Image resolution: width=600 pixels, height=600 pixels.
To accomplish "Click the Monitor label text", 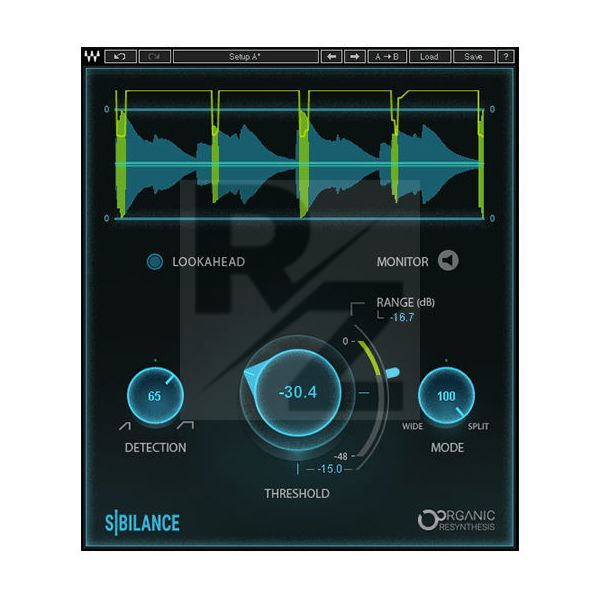I will 403,262.
